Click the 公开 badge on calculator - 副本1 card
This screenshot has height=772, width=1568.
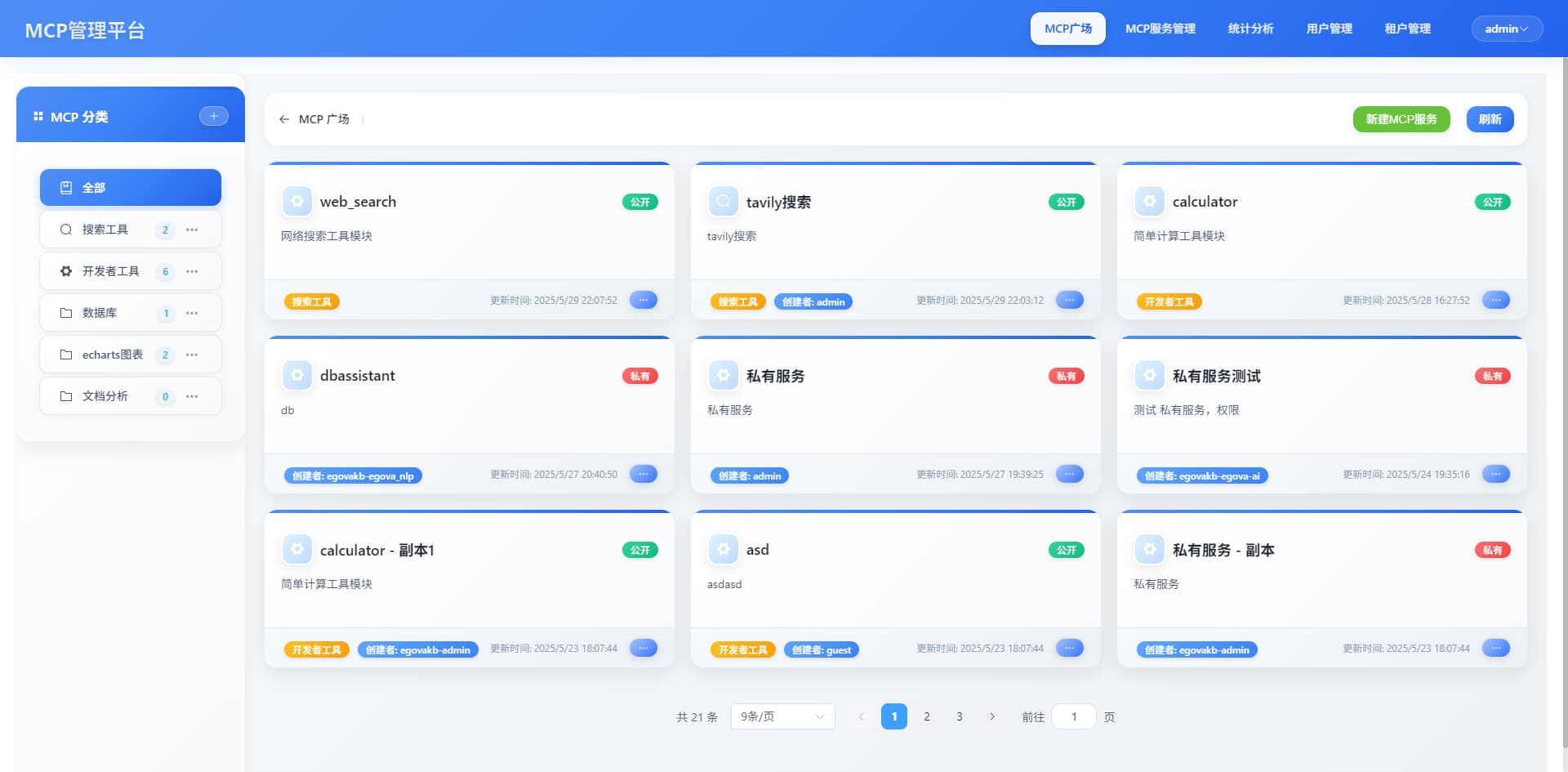(640, 550)
